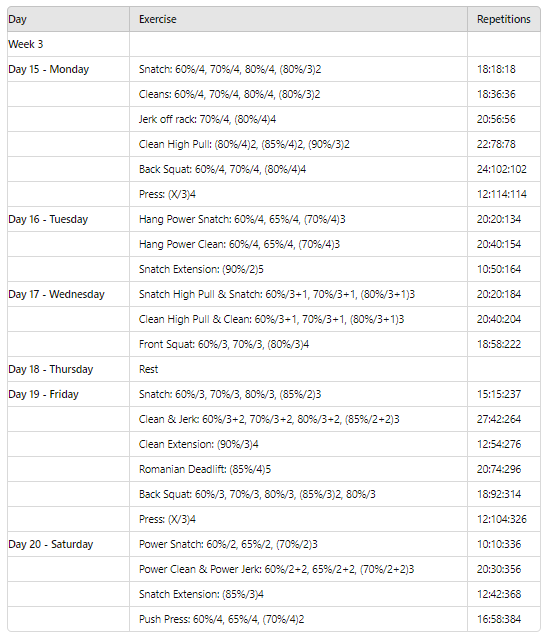Click the Clean High Pull (80%/4)2 cell
Screen dimensions: 546x635
pyautogui.click(x=299, y=144)
